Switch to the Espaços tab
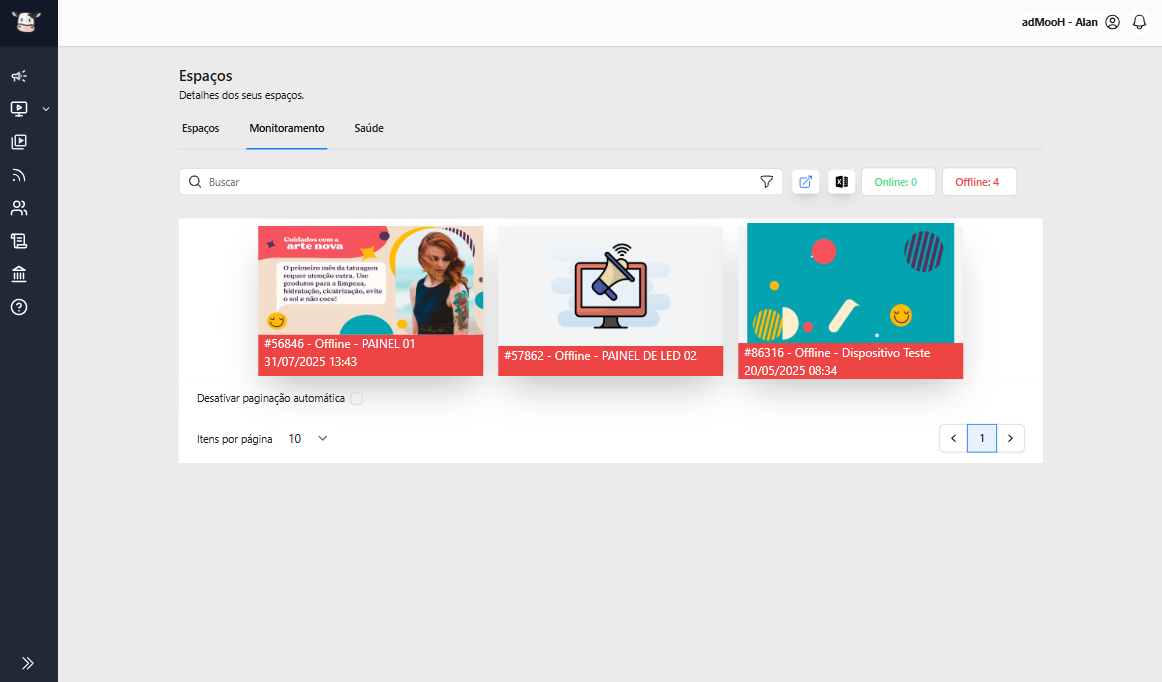 pos(201,128)
